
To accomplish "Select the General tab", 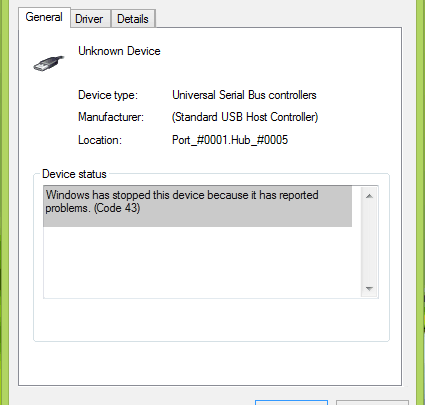I will click(x=44, y=17).
